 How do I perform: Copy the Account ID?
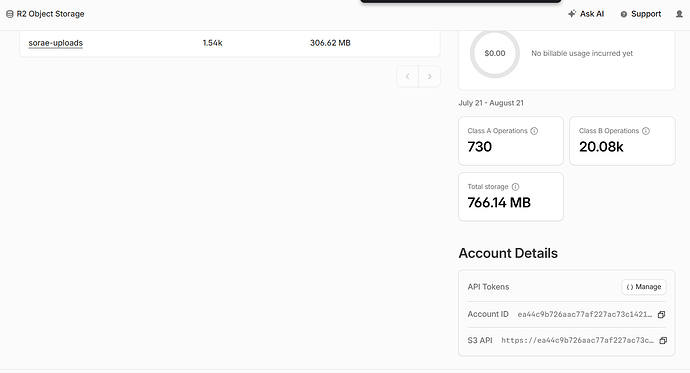[x=661, y=314]
